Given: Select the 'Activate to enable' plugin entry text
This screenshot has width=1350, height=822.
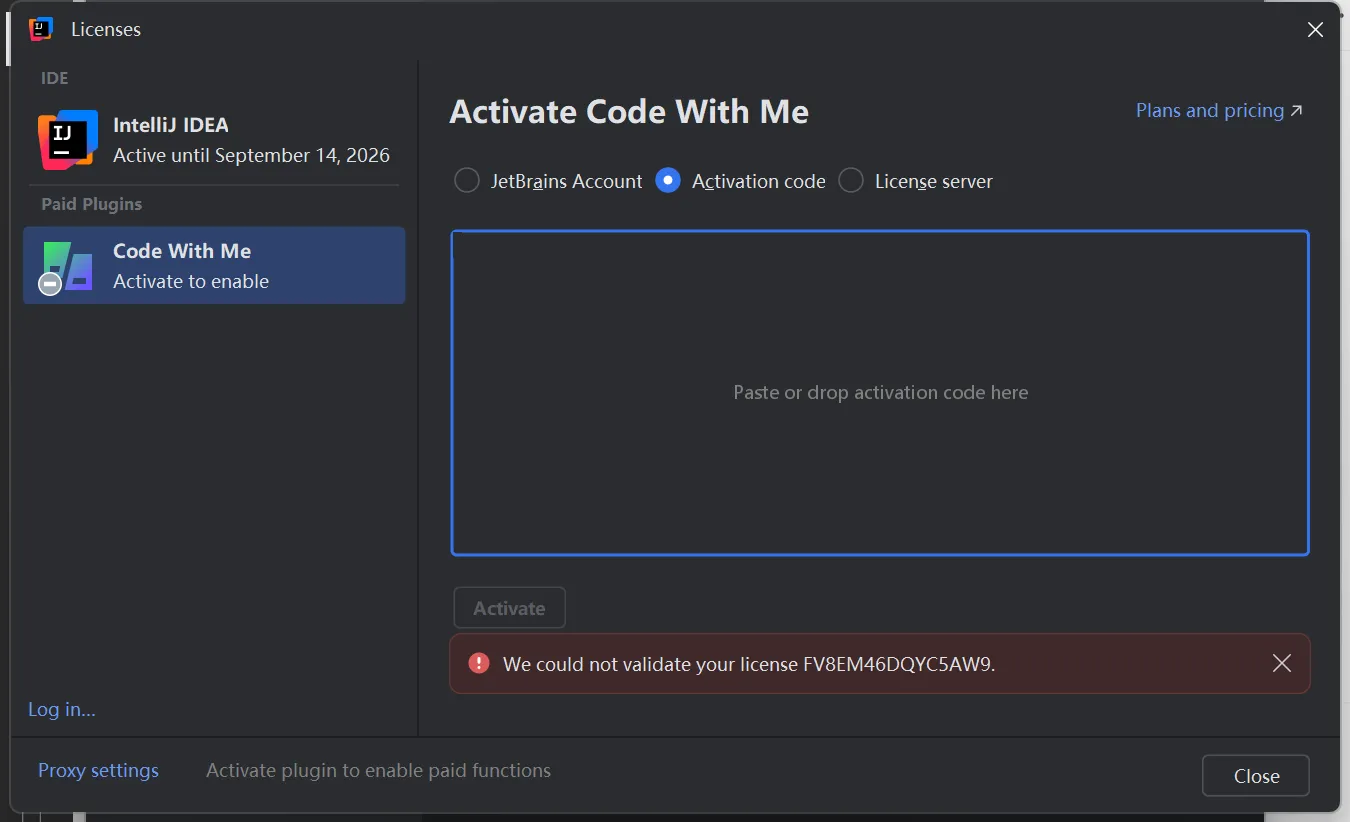Looking at the screenshot, I should pos(191,282).
